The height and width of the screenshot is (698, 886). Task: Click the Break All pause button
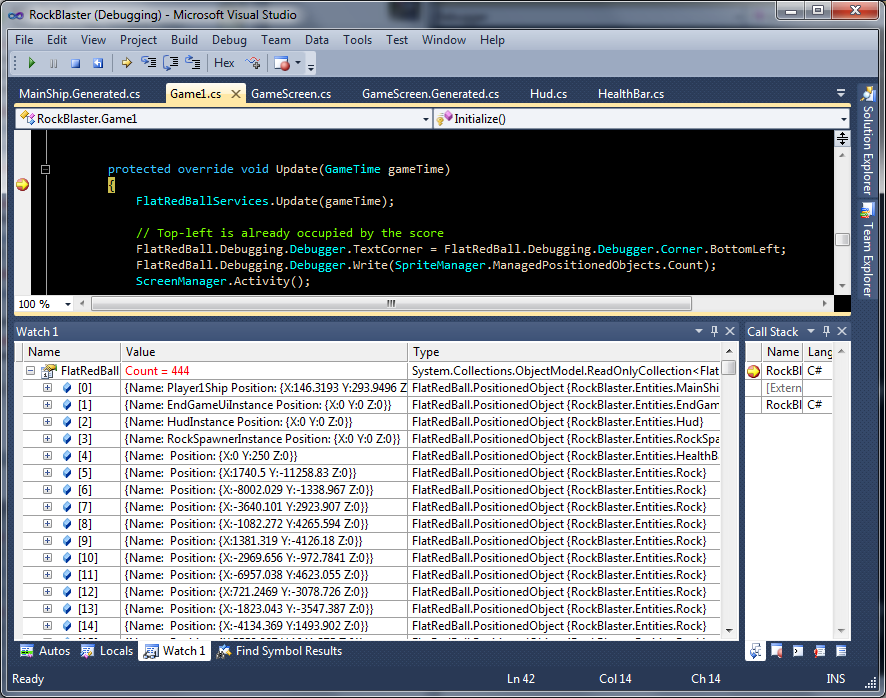click(54, 63)
